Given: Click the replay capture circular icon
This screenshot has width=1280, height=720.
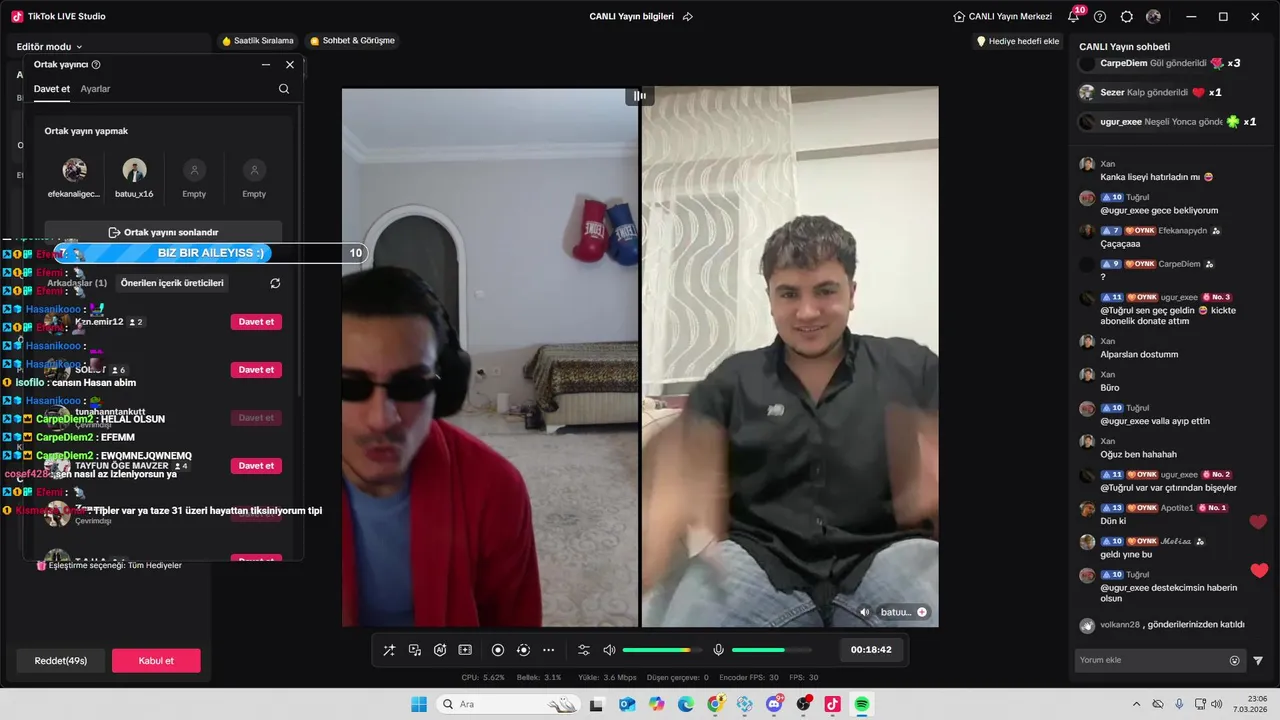Looking at the screenshot, I should pos(523,650).
